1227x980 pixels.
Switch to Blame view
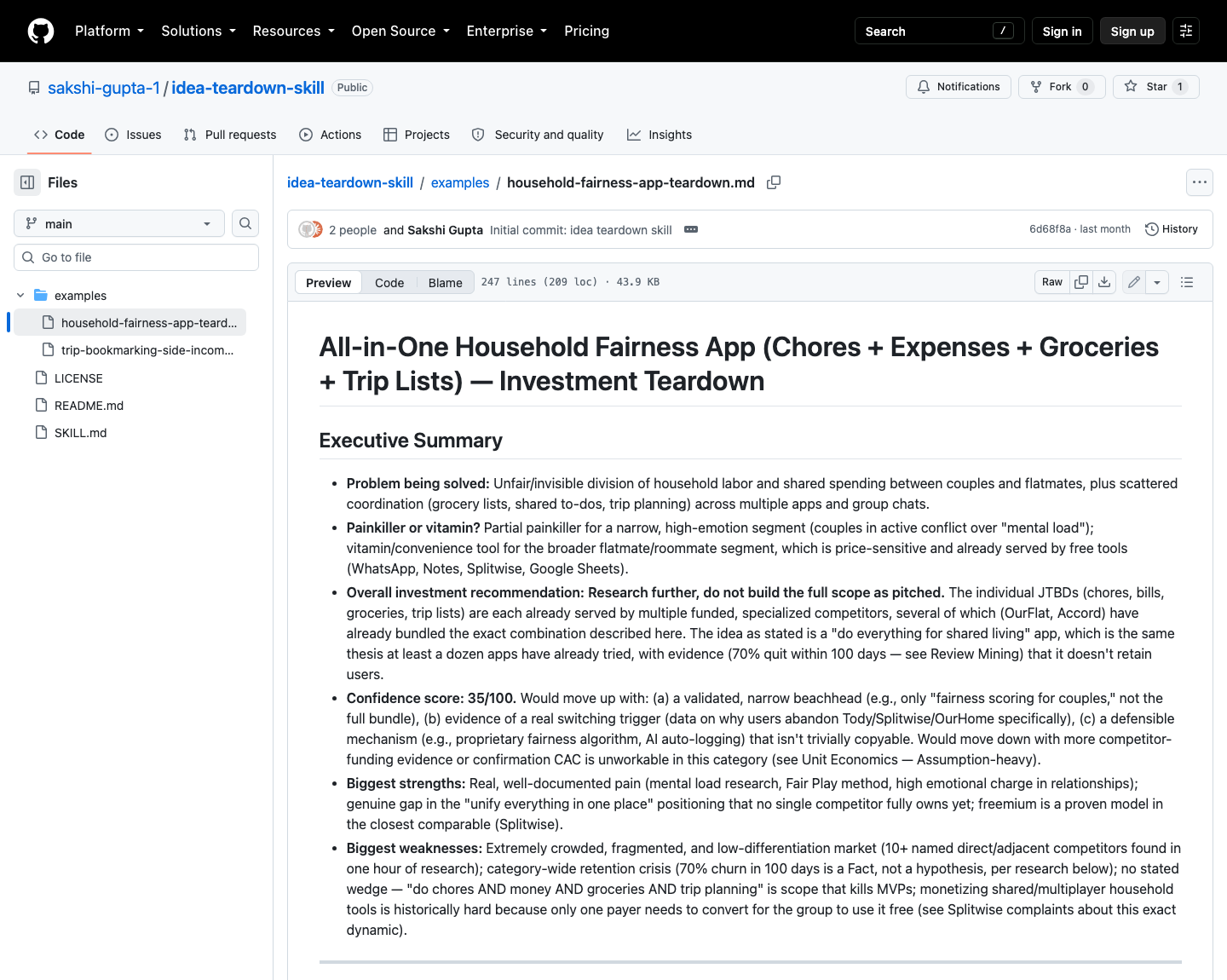click(x=445, y=283)
